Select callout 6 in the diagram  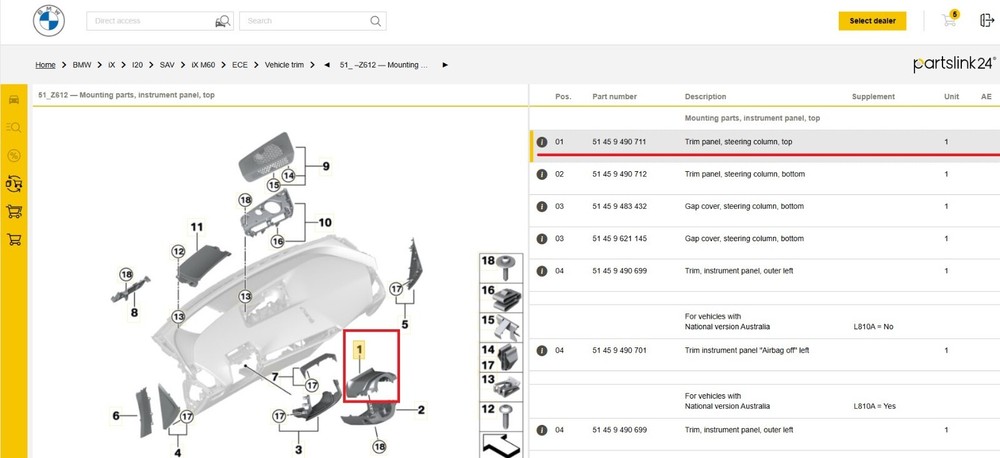[116, 416]
